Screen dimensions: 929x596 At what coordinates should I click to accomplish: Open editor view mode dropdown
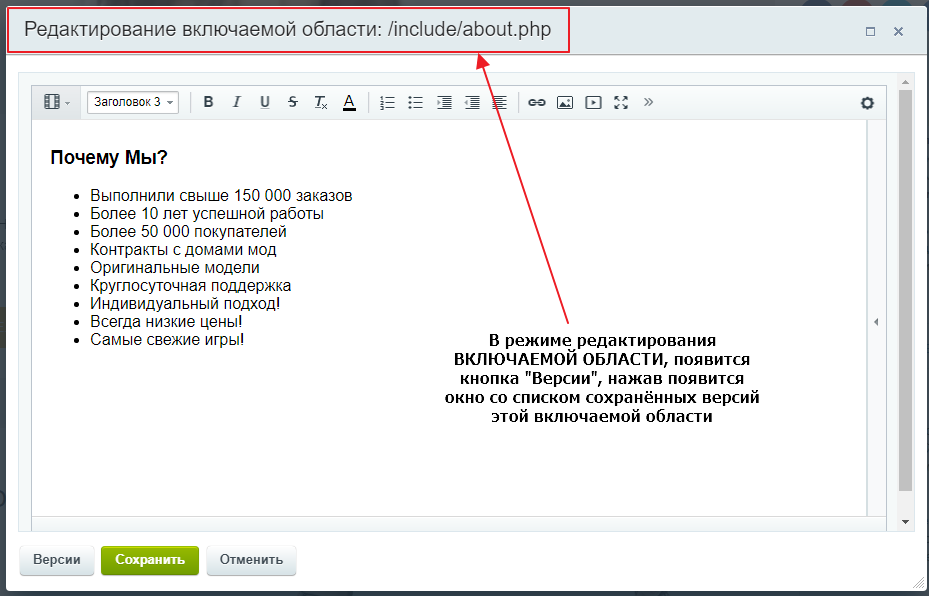56,102
